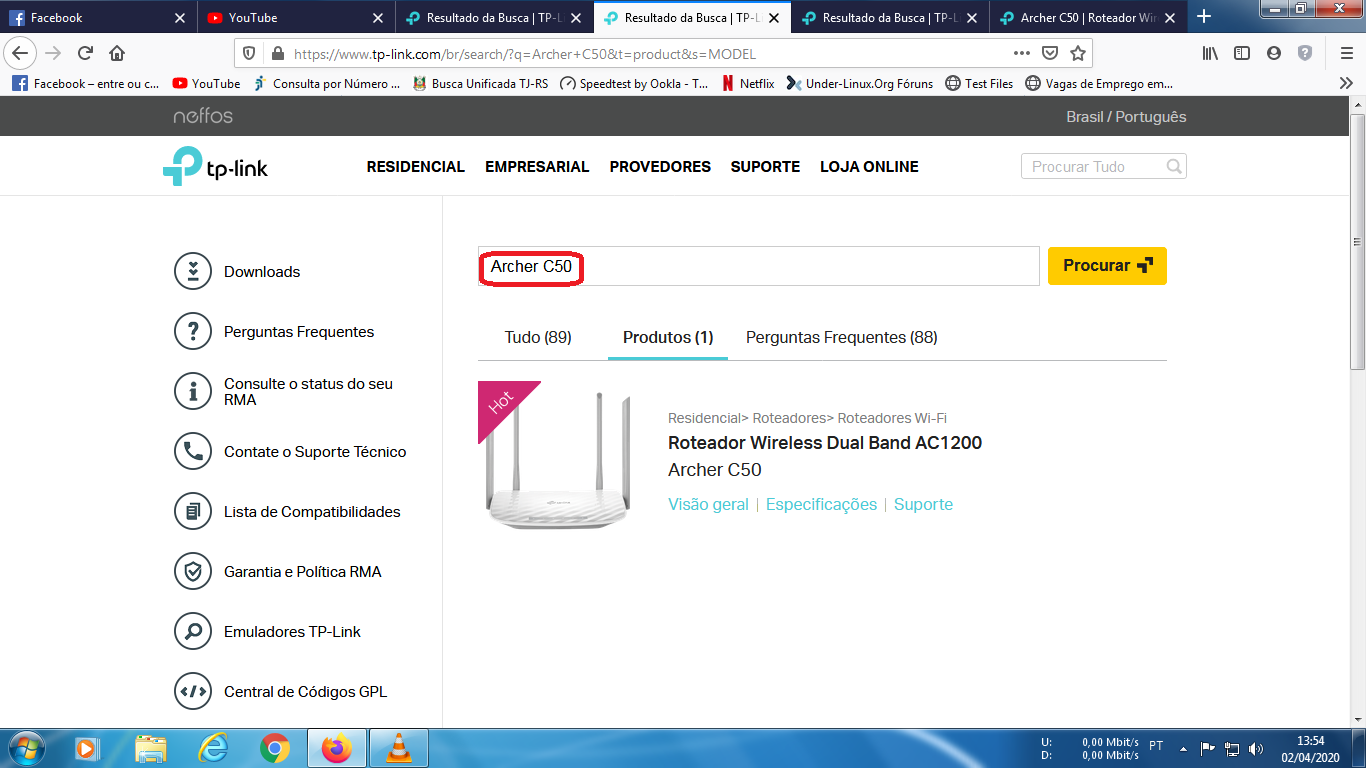
Task: Click the Downloads sidebar icon
Action: click(x=193, y=272)
